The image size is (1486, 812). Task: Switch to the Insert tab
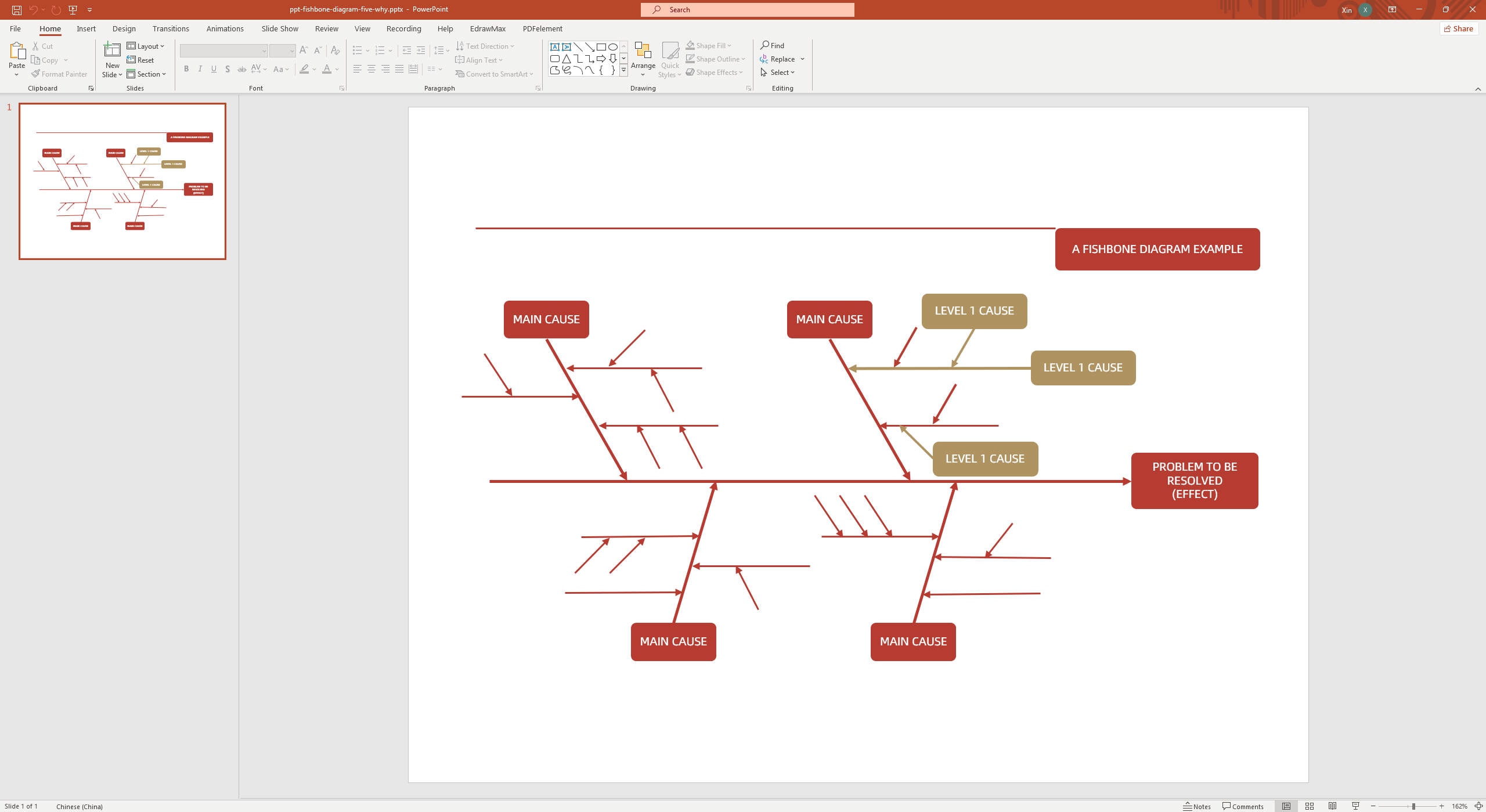(x=86, y=28)
